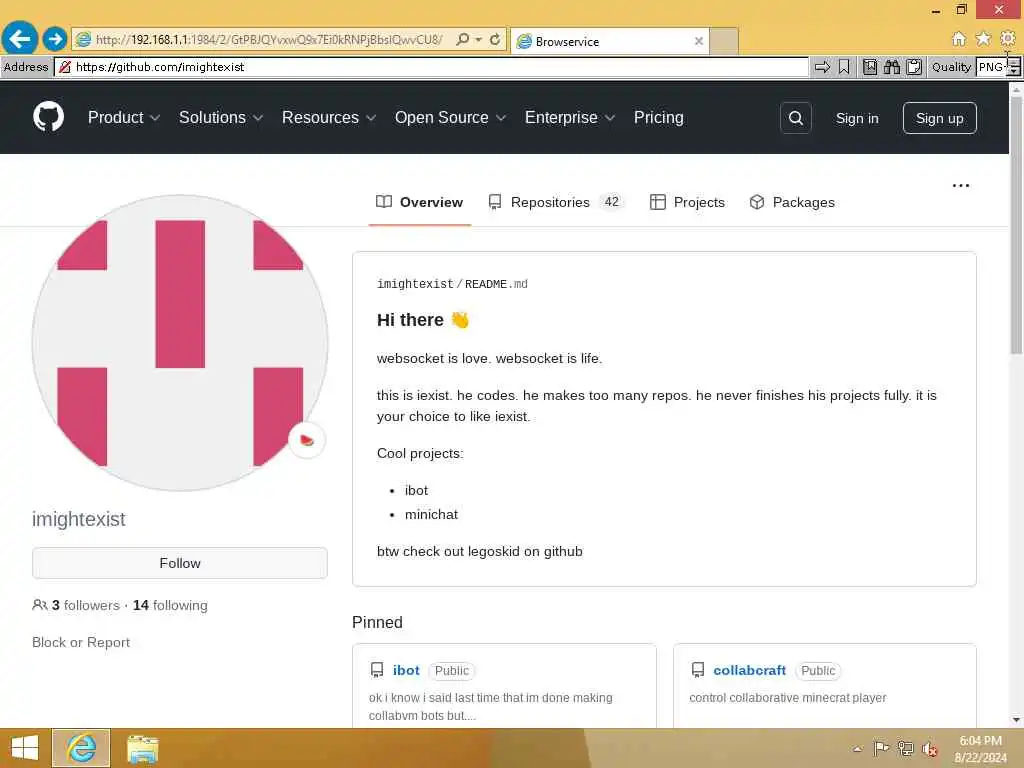This screenshot has width=1024, height=768.
Task: Click the IE URL address bar
Action: click(268, 40)
